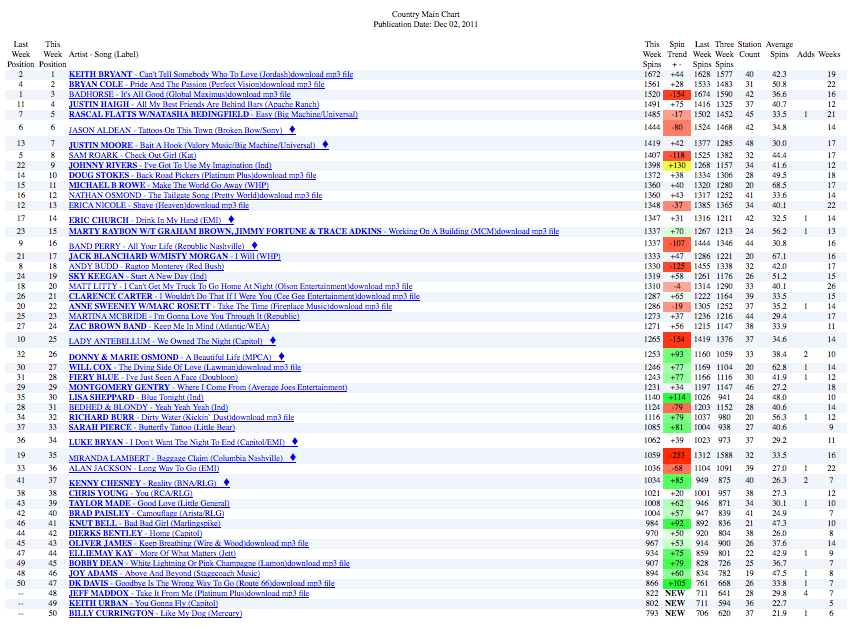Screen dimensions: 851x629
Task: Open Montgomery Gentry Where I Come From link
Action: coord(208,387)
